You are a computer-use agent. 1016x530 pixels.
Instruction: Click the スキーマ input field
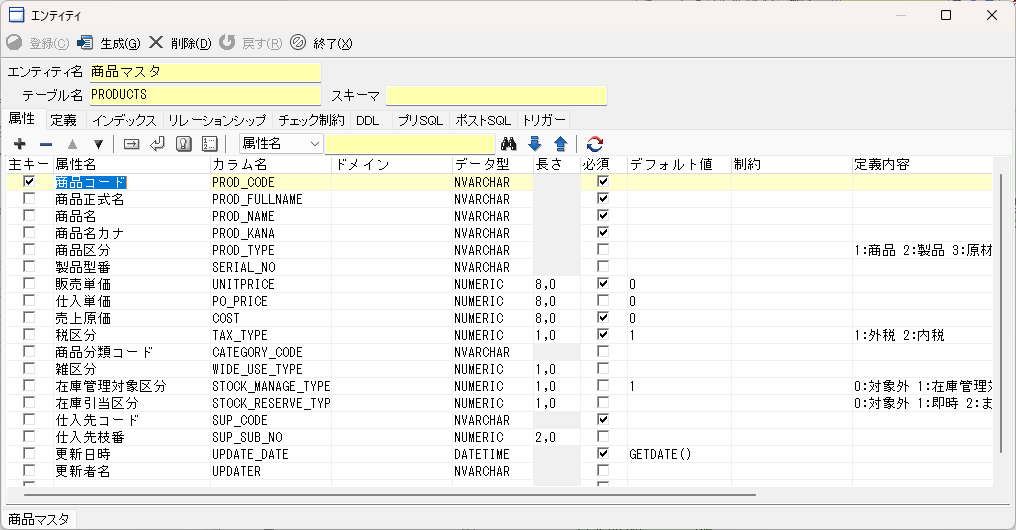496,95
